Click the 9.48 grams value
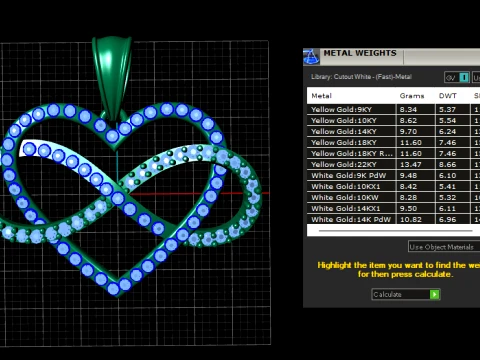This screenshot has width=480, height=360. coord(408,175)
